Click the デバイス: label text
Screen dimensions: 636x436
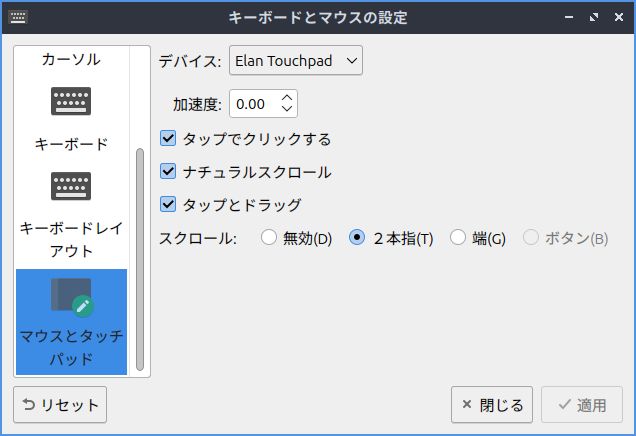click(190, 61)
